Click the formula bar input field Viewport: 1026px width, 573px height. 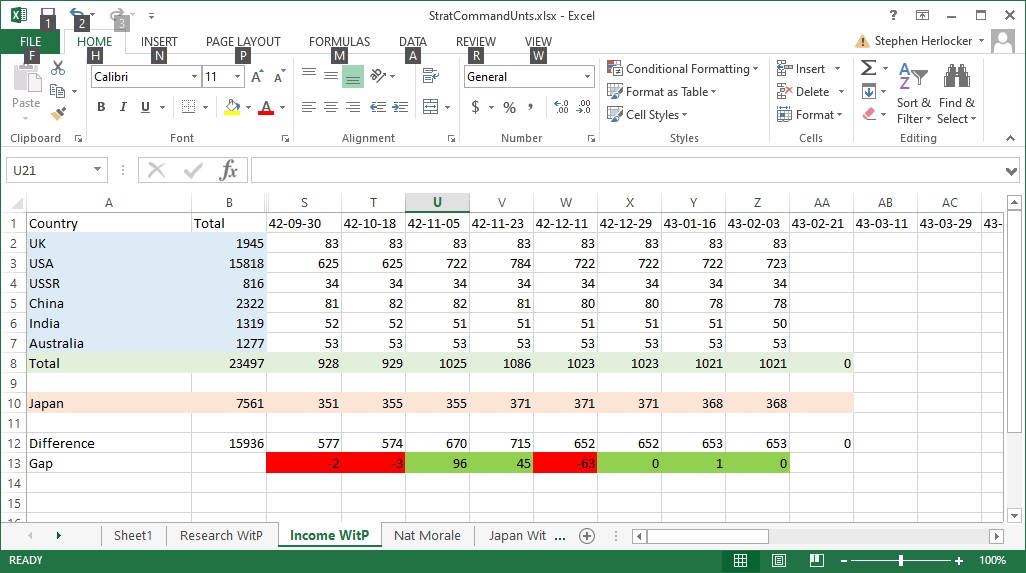[627, 171]
